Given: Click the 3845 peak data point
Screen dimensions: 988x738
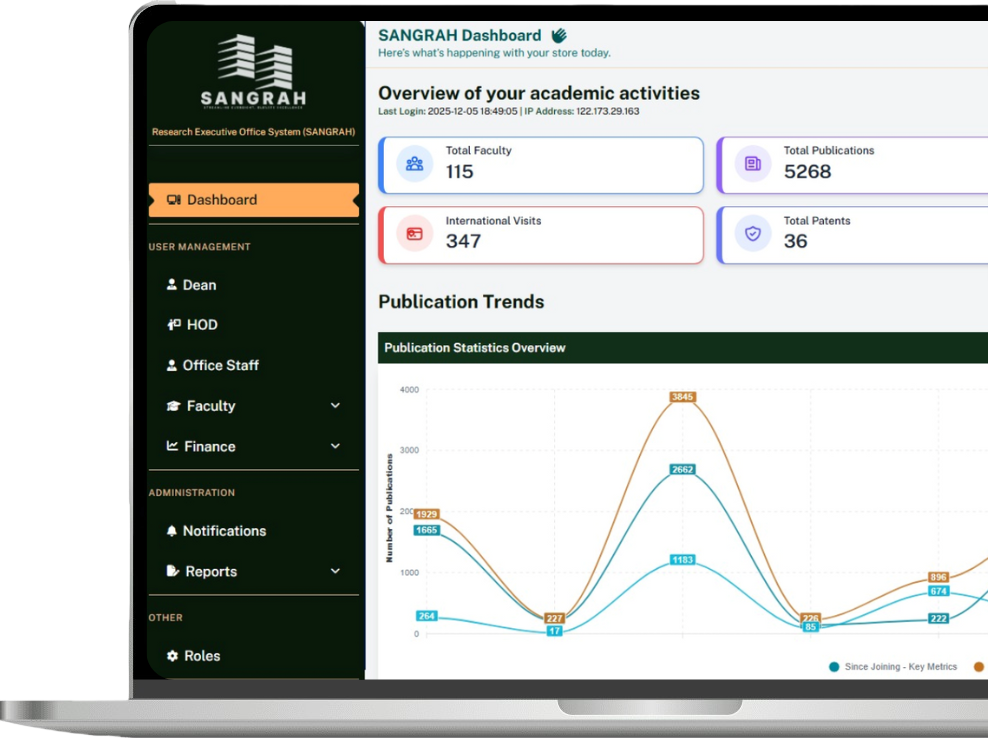Looking at the screenshot, I should coord(682,397).
